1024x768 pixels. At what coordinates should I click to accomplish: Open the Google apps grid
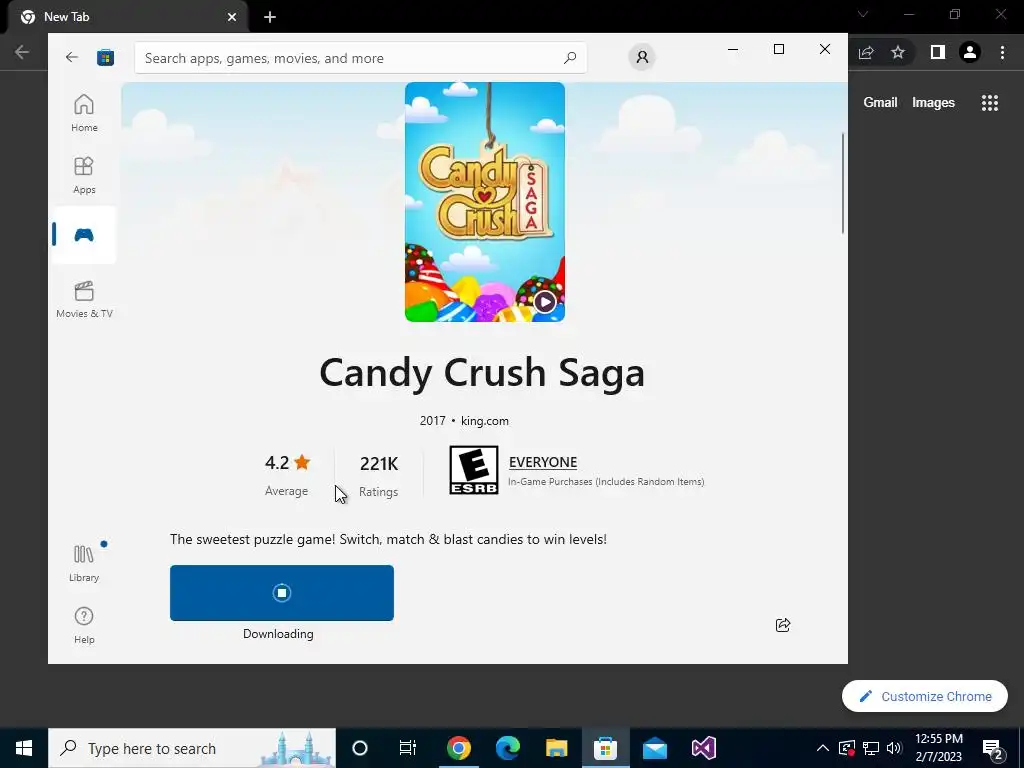coord(990,103)
